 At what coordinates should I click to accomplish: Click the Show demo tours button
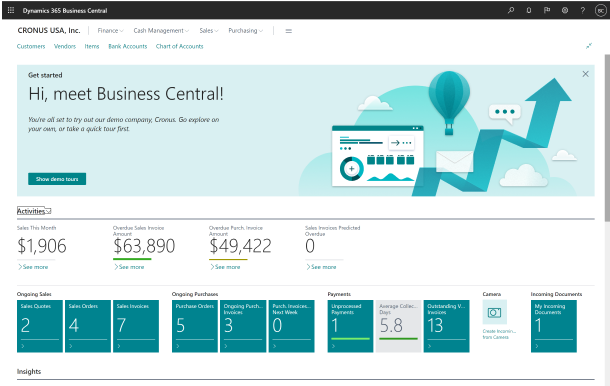point(57,179)
